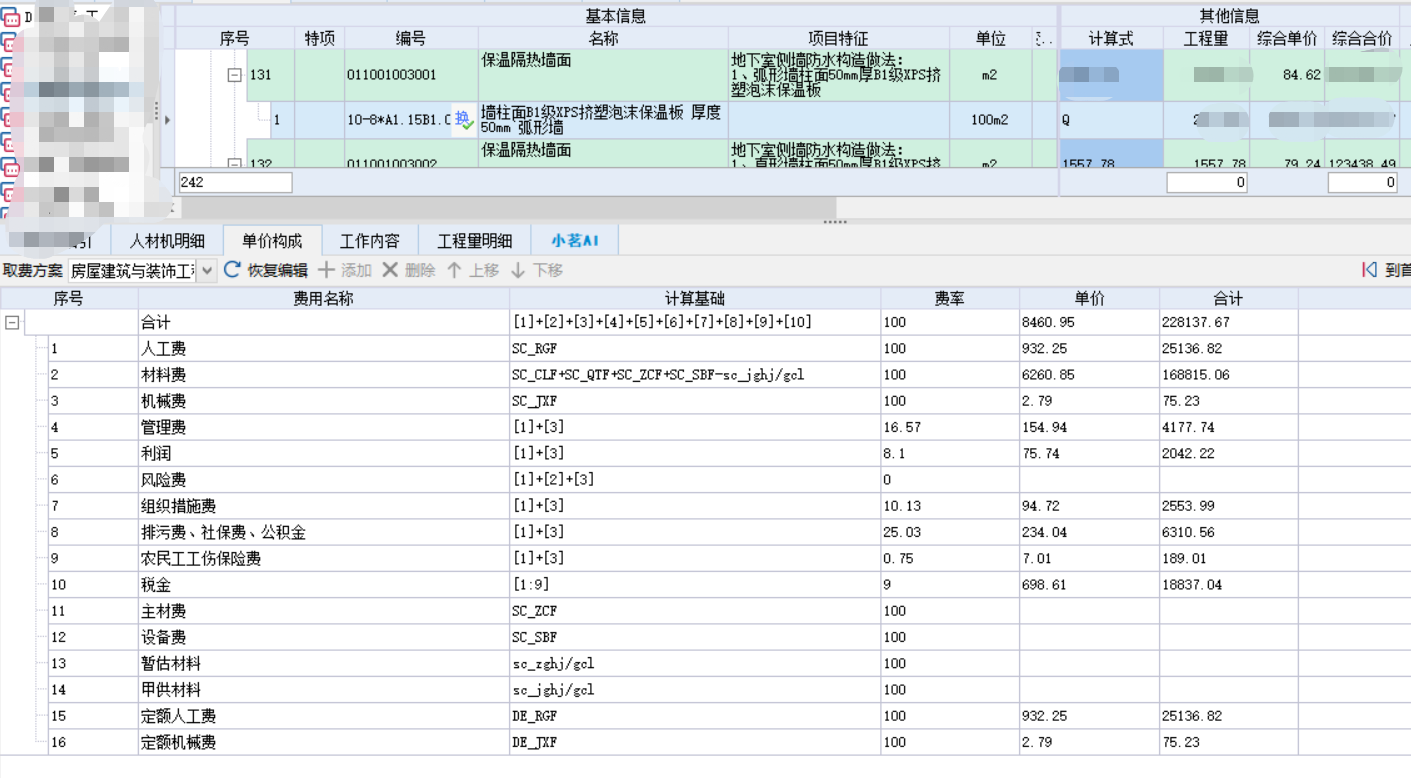Click the total value 228137.67

click(1229, 322)
